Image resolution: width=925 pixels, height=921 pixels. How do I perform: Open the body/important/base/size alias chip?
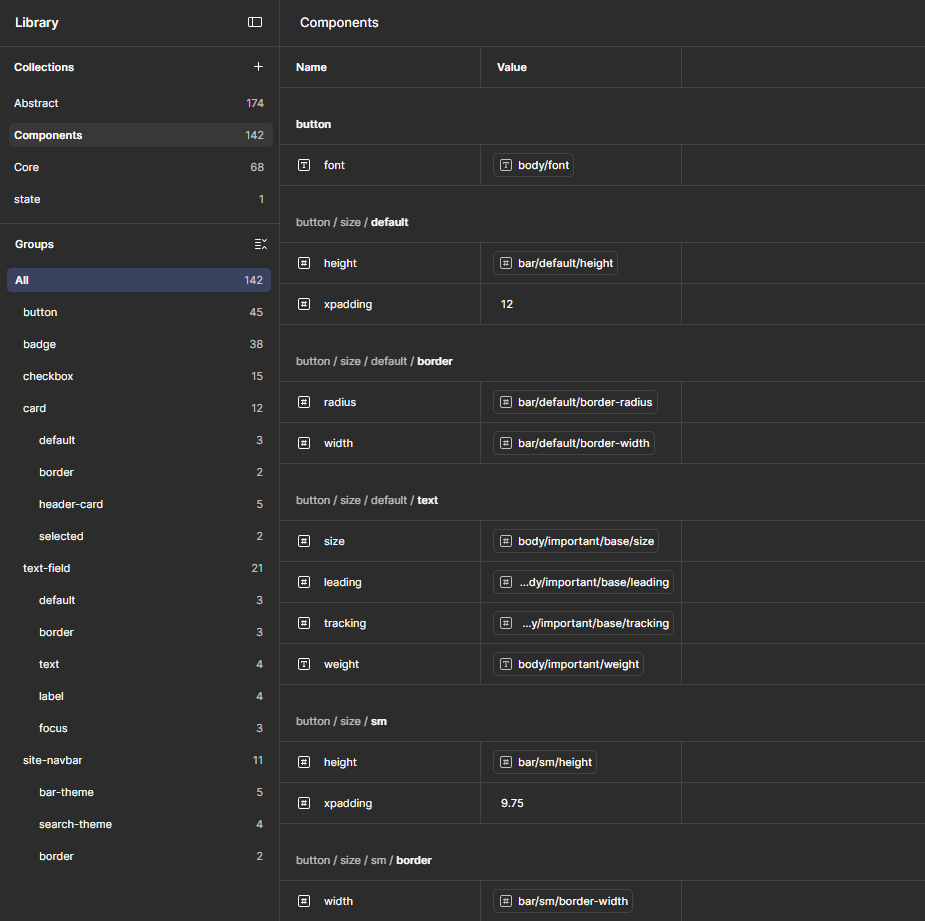[x=576, y=541]
